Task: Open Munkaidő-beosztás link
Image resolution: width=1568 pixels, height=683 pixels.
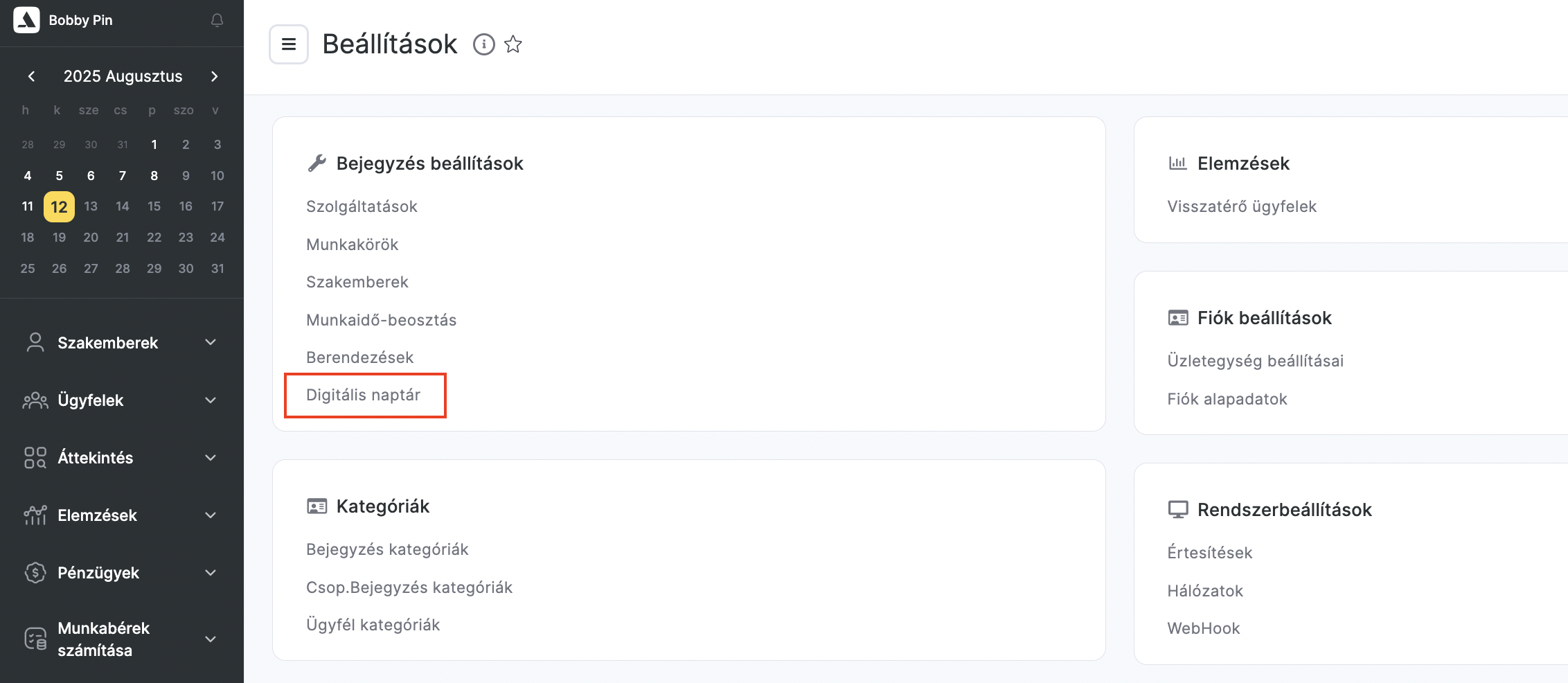Action: pos(381,320)
